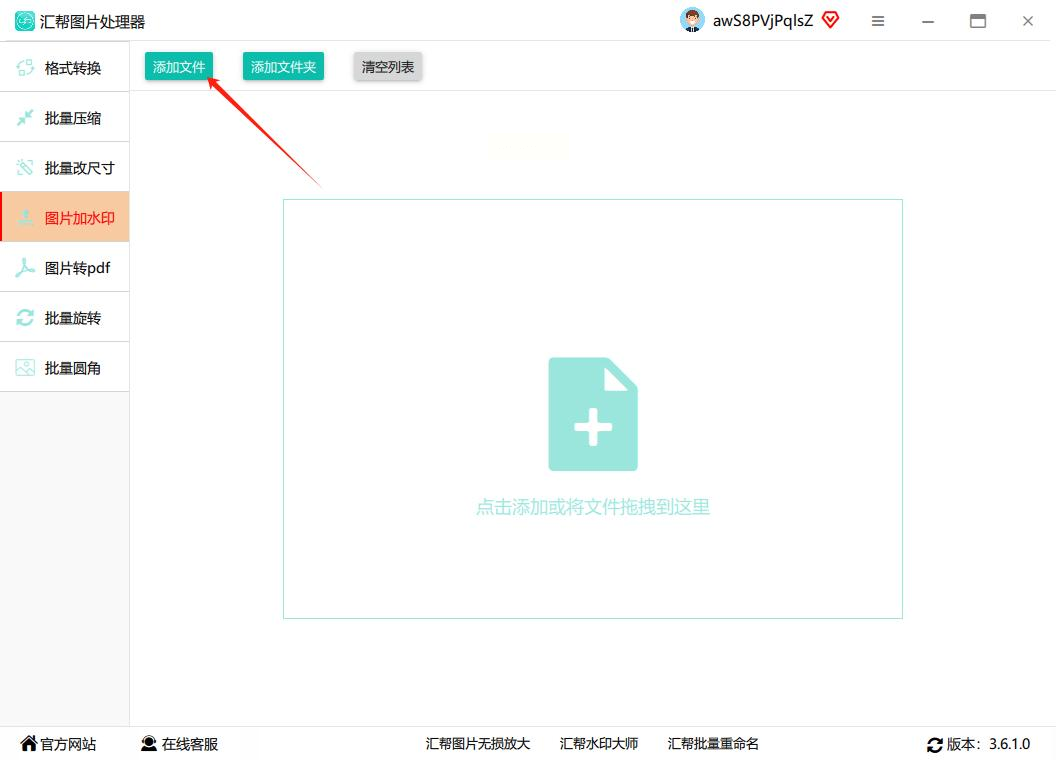Click the 汇帮图片处理器 title text
The height and width of the screenshot is (760, 1056).
tap(92, 22)
